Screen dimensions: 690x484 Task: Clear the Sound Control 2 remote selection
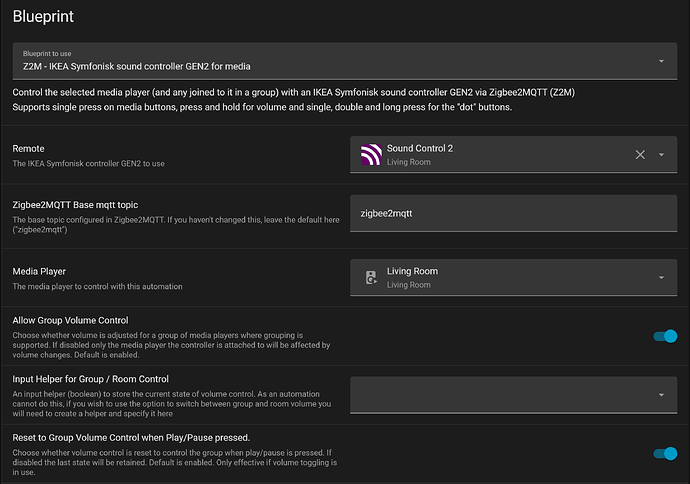point(640,154)
